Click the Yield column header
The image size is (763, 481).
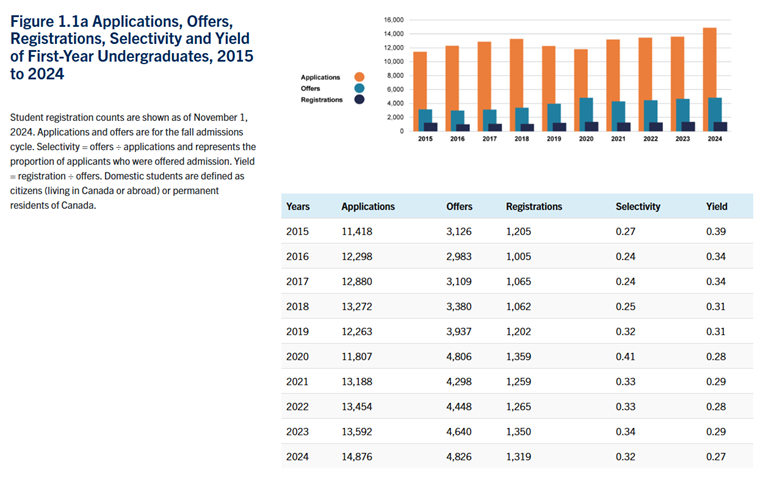716,207
